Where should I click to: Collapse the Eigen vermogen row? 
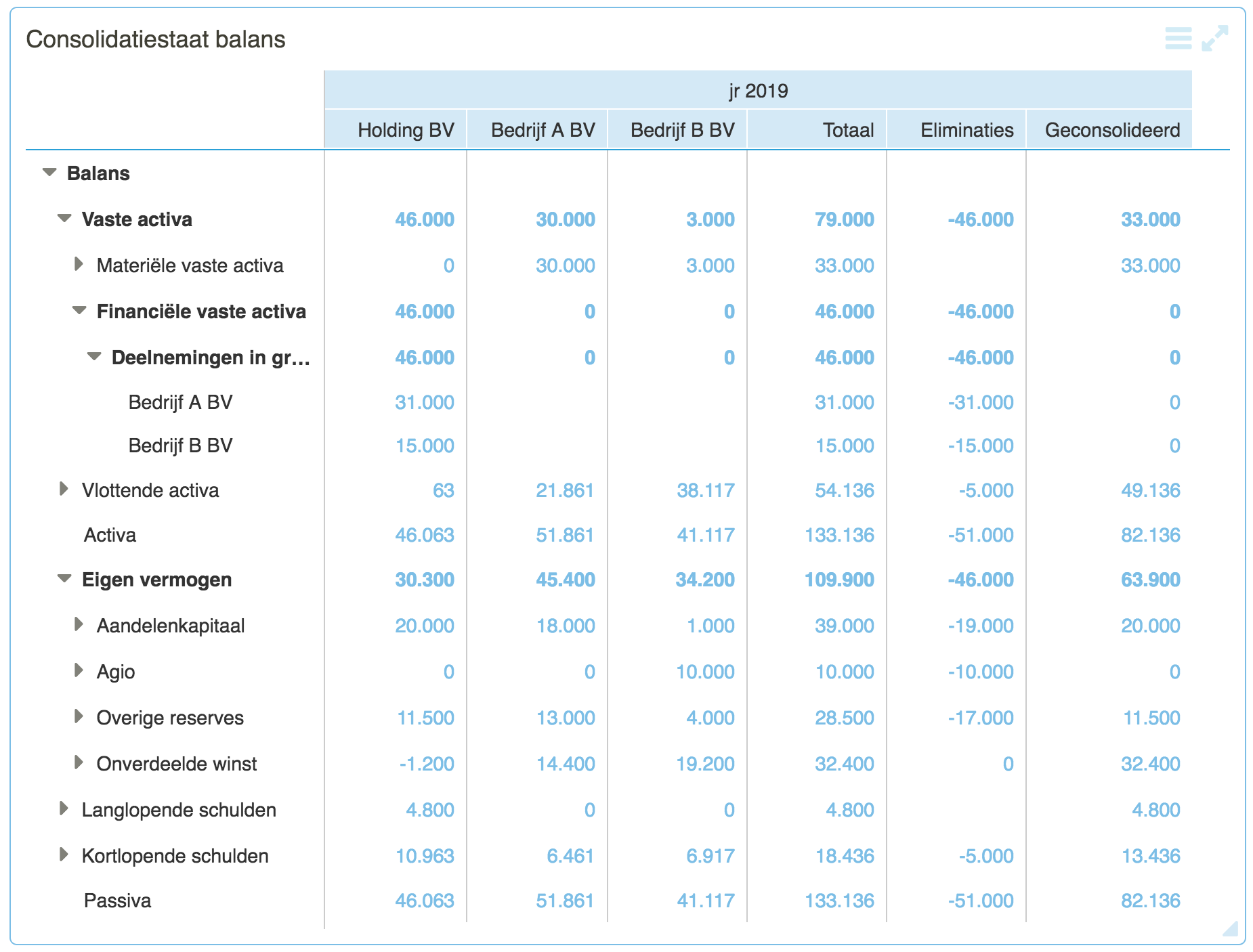tap(64, 579)
